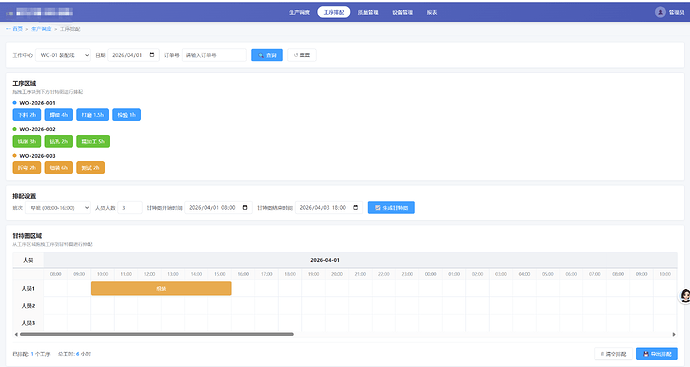Image resolution: width=690 pixels, height=367 pixels.
Task: Click the Gantt scrollbar left arrow
Action: (16, 334)
